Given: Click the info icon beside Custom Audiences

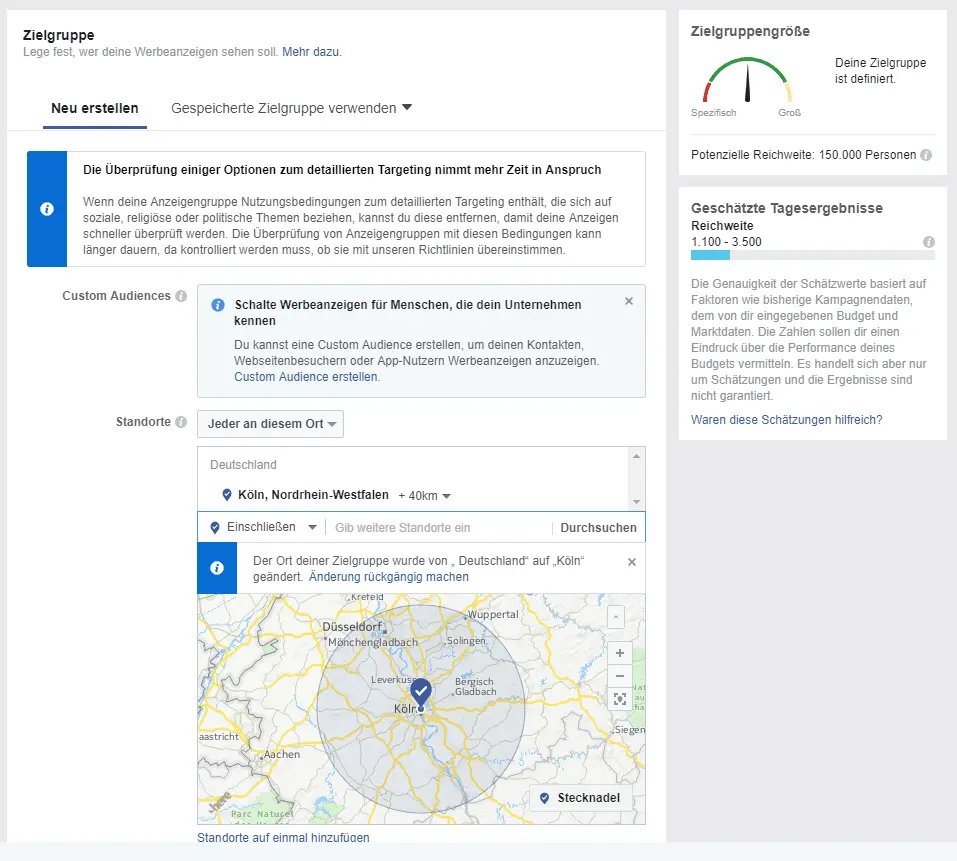Looking at the screenshot, I should coord(181,296).
